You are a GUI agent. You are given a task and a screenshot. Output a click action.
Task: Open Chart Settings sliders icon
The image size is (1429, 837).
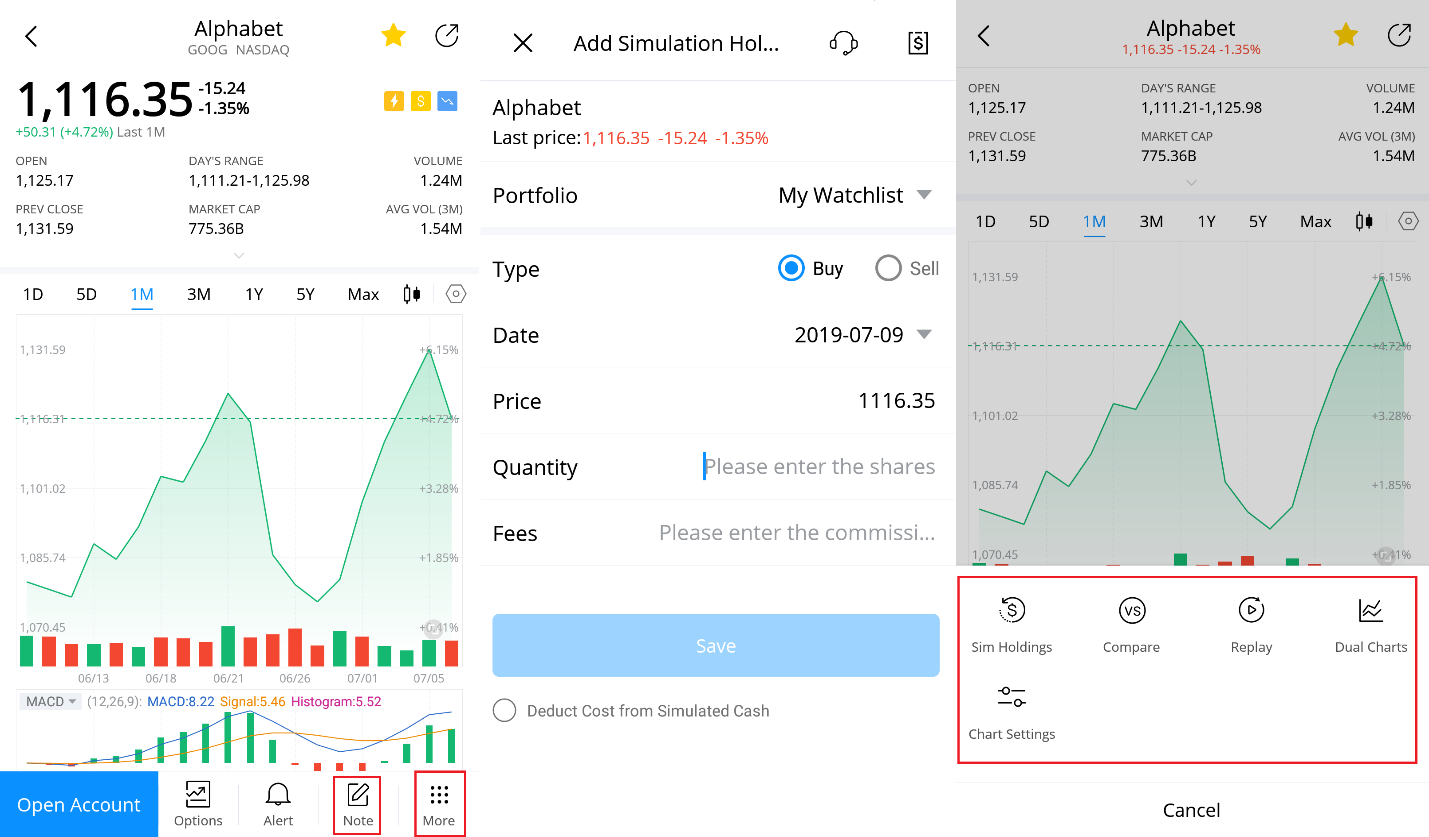[1011, 698]
